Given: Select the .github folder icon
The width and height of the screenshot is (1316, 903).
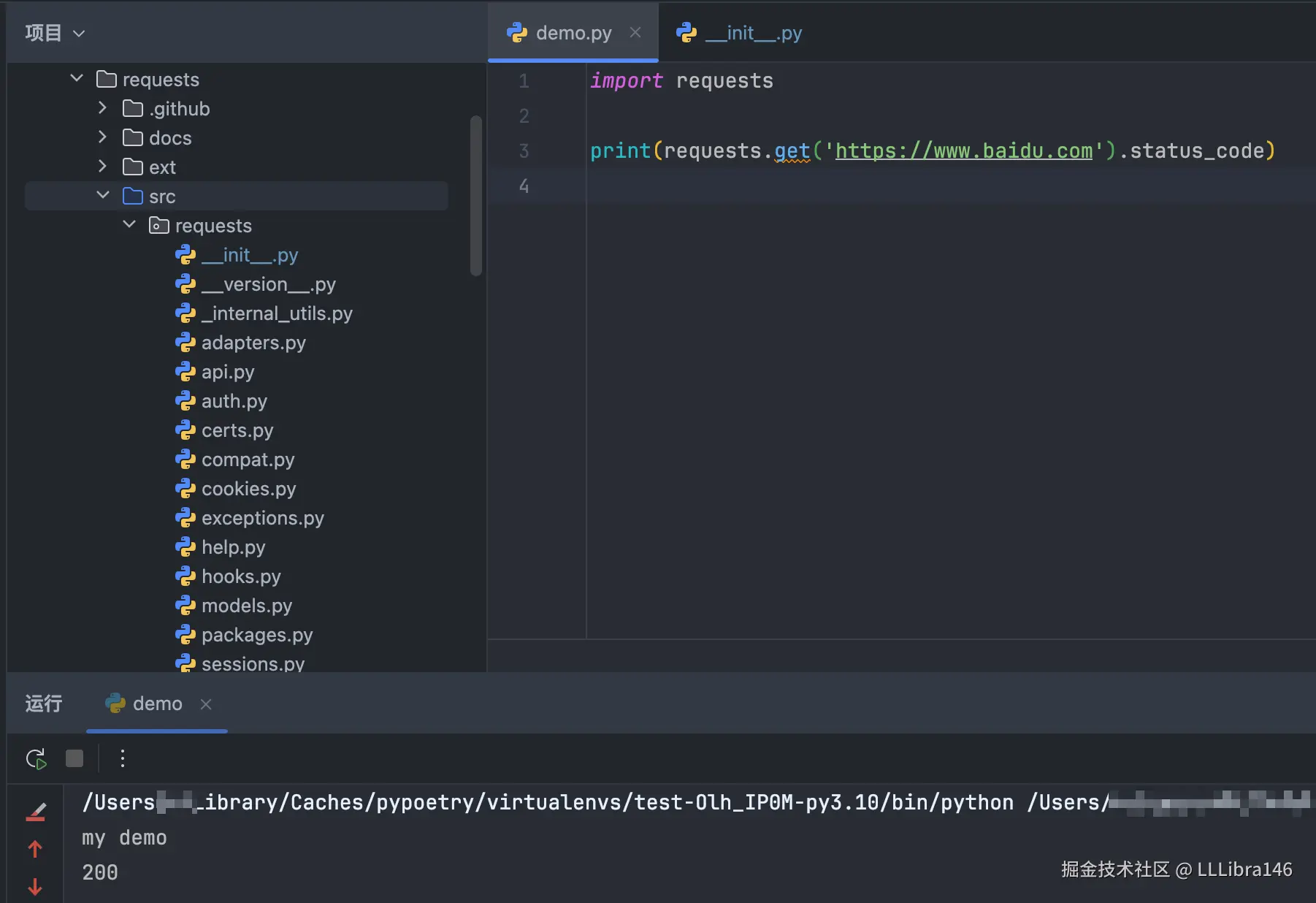Looking at the screenshot, I should pos(133,108).
